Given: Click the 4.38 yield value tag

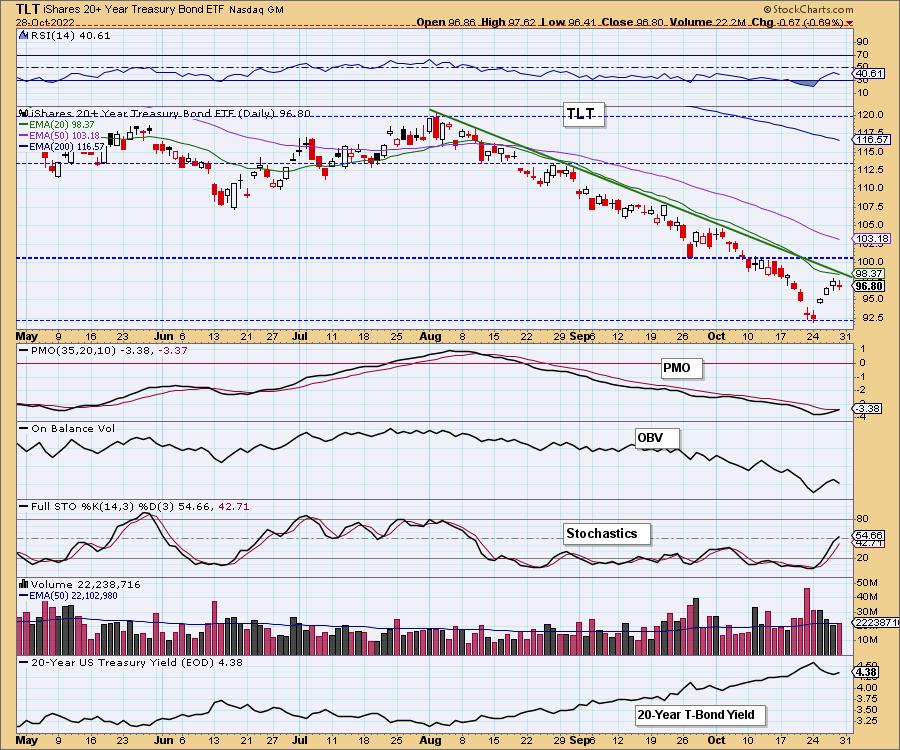Looking at the screenshot, I should pyautogui.click(x=866, y=672).
